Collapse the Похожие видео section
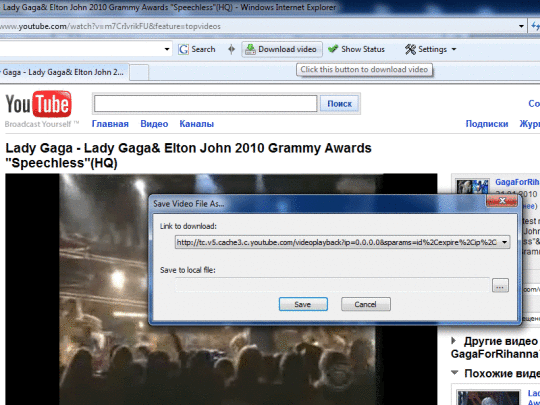 (455, 373)
